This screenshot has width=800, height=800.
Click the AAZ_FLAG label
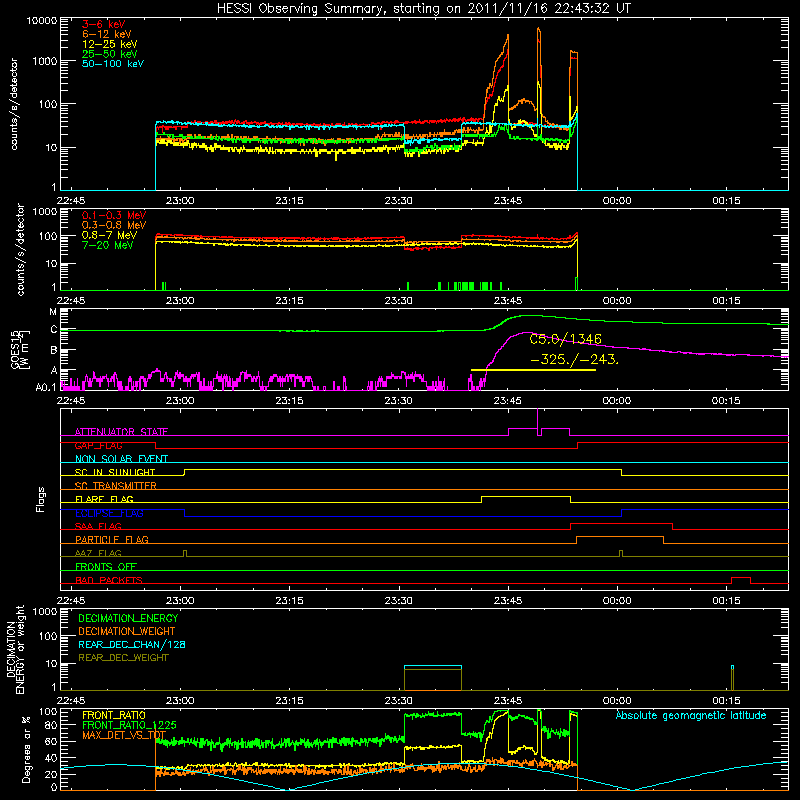[98, 553]
